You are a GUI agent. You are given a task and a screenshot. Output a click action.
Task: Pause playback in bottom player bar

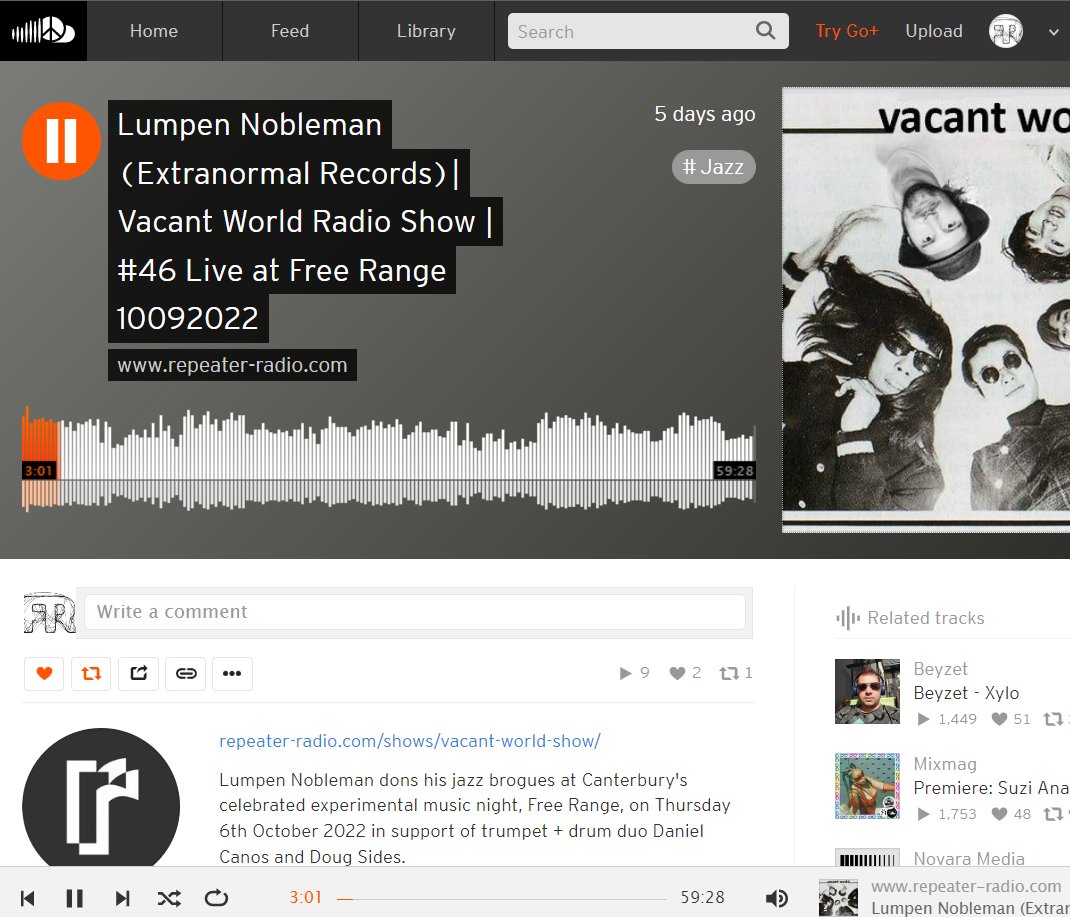pos(74,898)
